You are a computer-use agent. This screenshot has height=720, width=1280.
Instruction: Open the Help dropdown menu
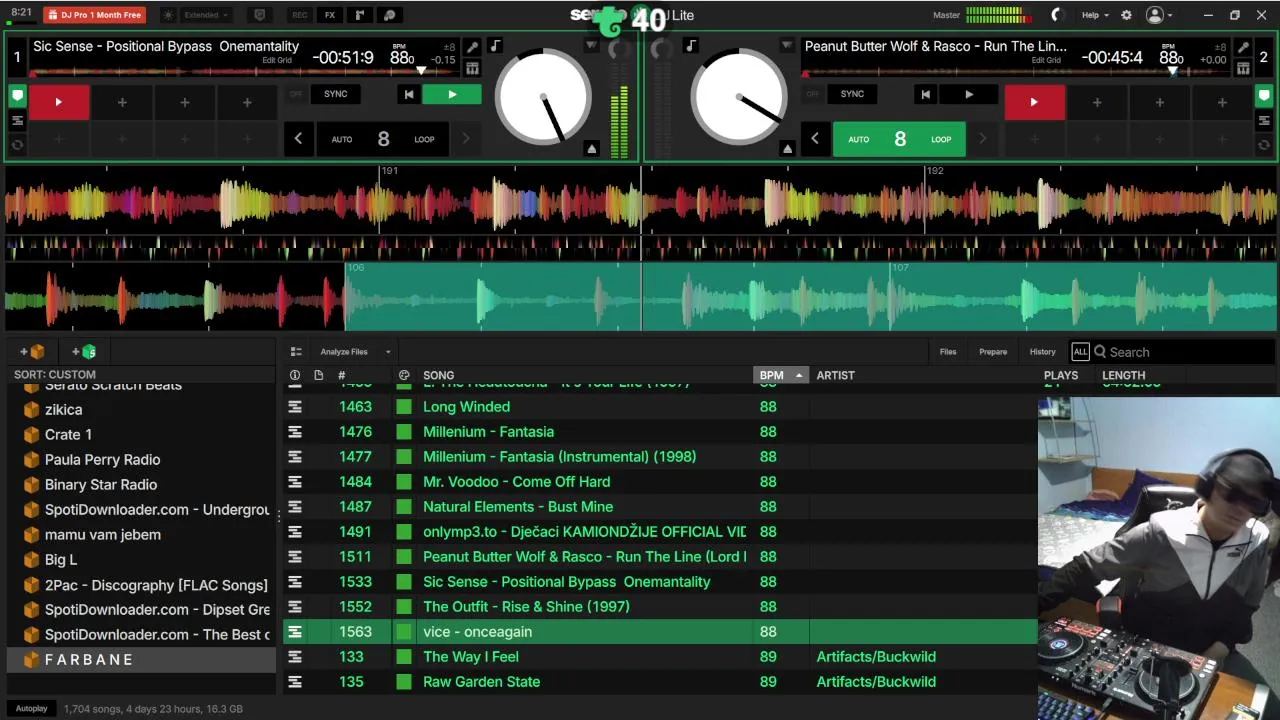point(1095,15)
